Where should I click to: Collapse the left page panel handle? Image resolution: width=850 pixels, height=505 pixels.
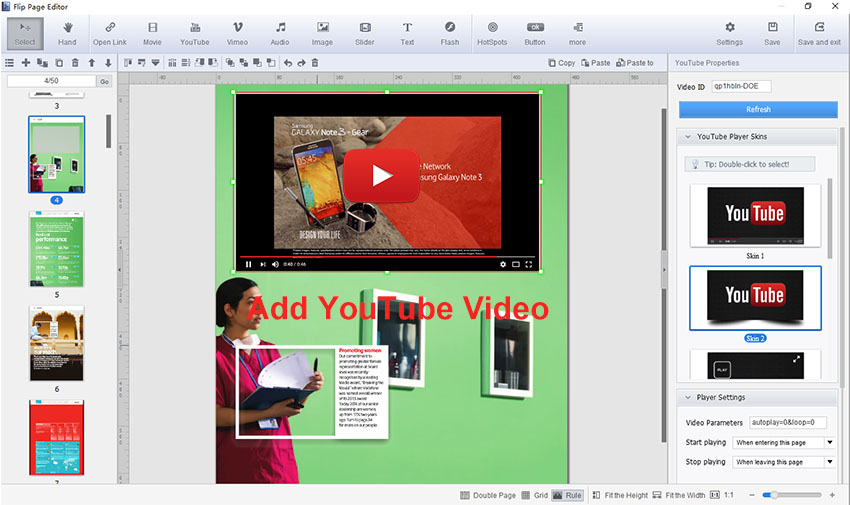[x=120, y=269]
